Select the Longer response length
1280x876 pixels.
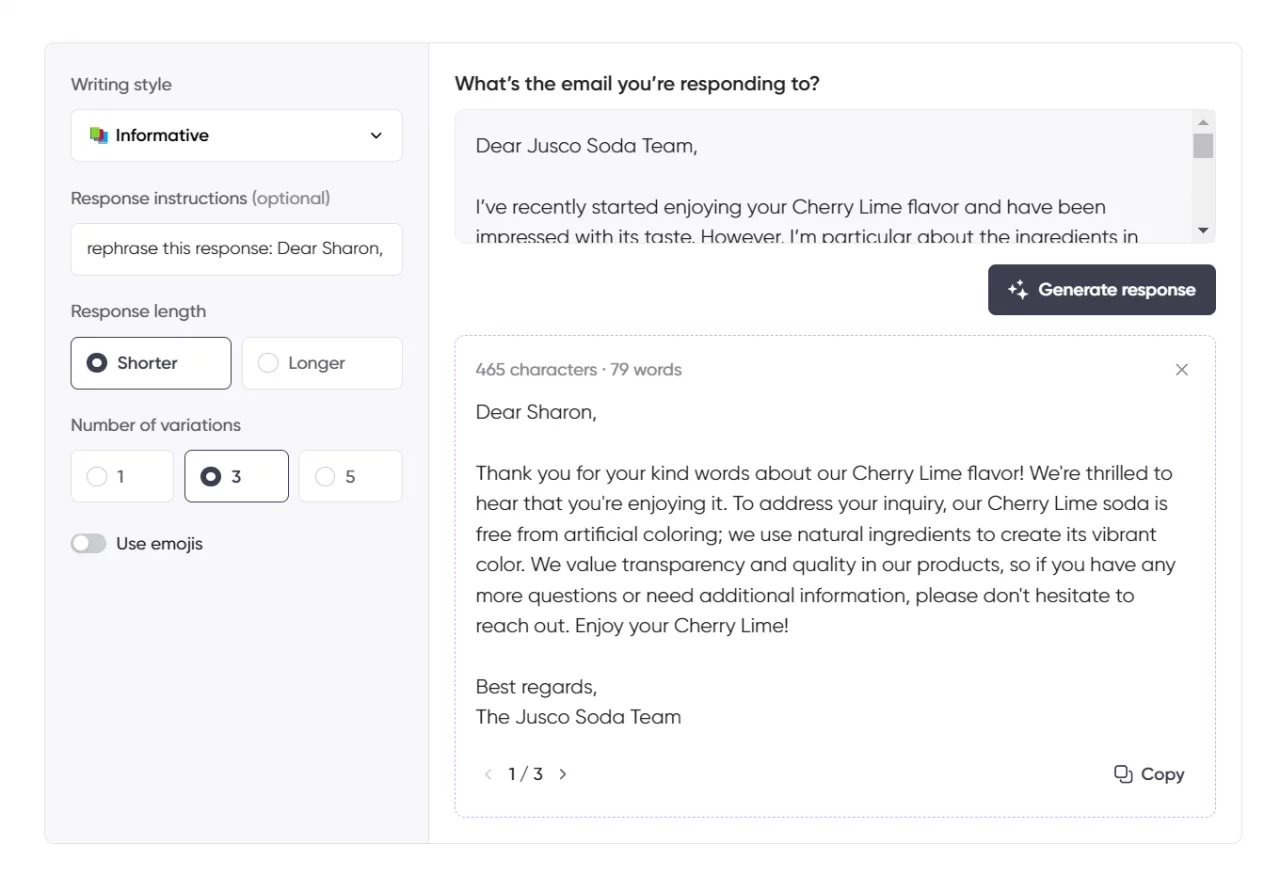(322, 363)
